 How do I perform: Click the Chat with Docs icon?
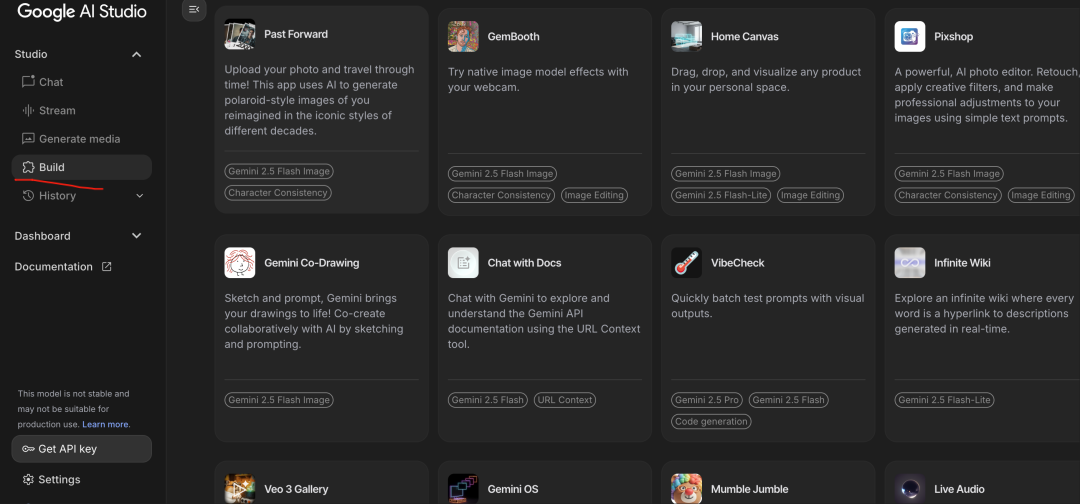click(463, 263)
